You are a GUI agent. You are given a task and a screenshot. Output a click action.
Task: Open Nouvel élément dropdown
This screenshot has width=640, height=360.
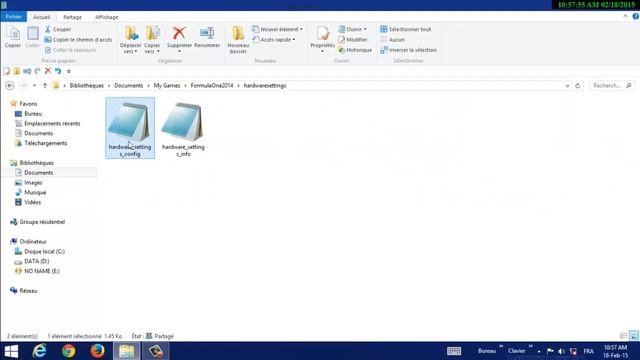(278, 29)
